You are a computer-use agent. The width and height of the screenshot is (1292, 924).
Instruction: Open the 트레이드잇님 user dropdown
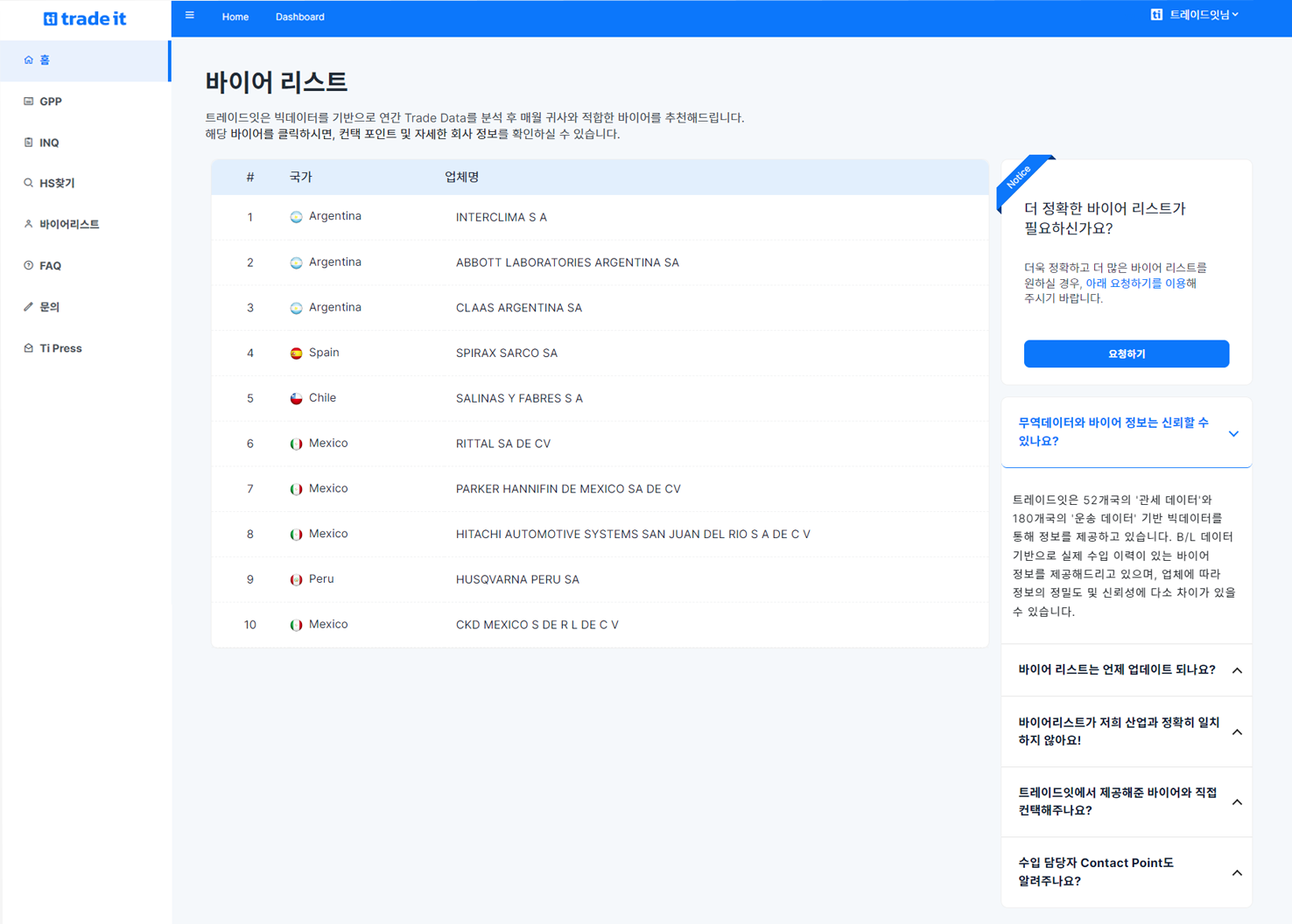(x=1196, y=15)
